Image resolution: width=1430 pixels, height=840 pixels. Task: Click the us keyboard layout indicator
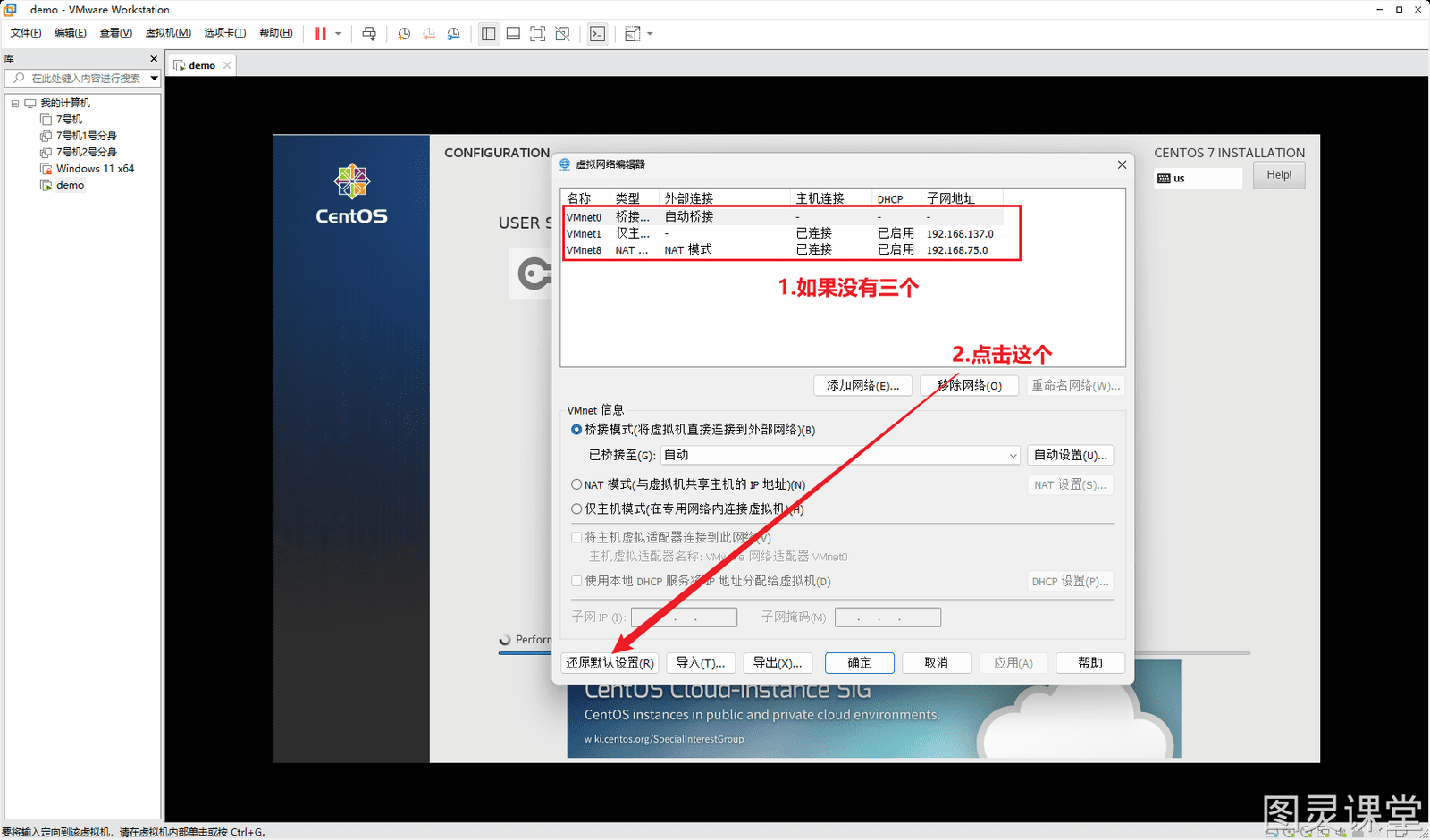tap(1198, 179)
